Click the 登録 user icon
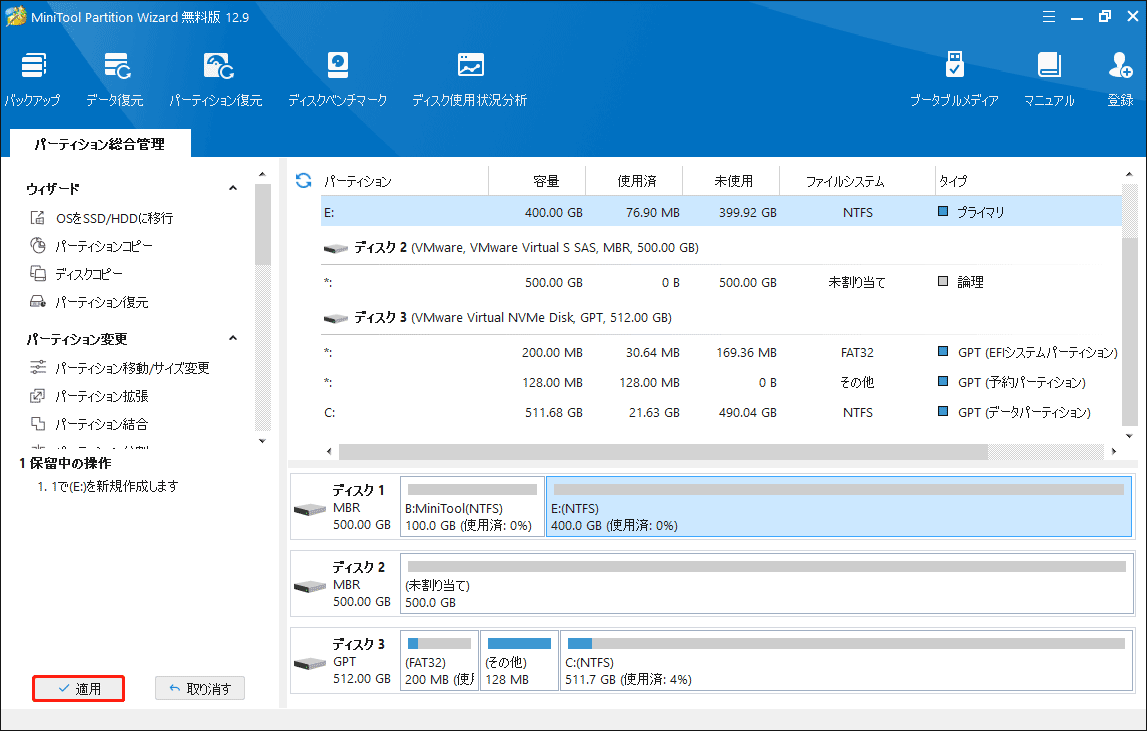Image resolution: width=1147 pixels, height=731 pixels. pyautogui.click(x=1120, y=64)
